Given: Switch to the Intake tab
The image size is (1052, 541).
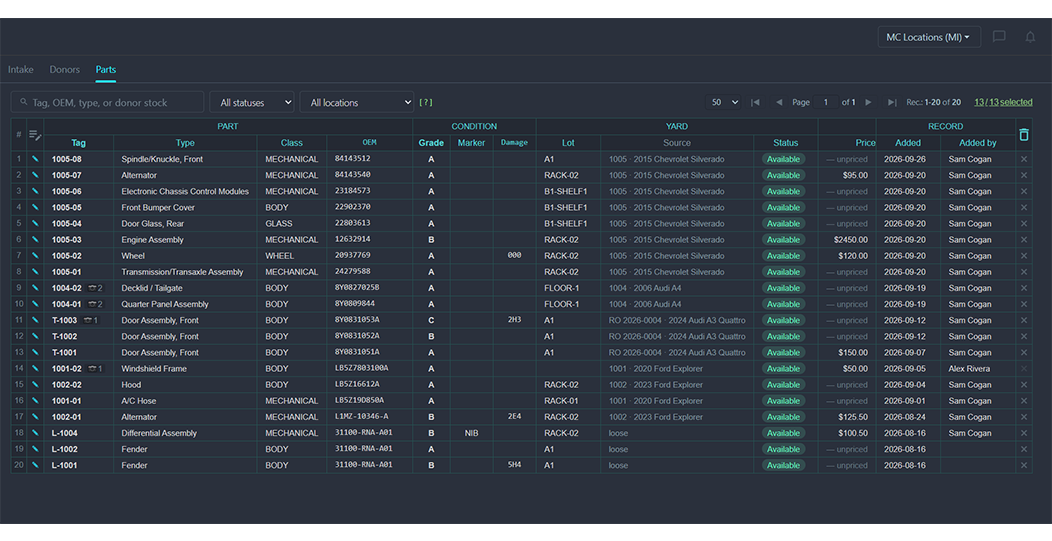Looking at the screenshot, I should tap(20, 69).
